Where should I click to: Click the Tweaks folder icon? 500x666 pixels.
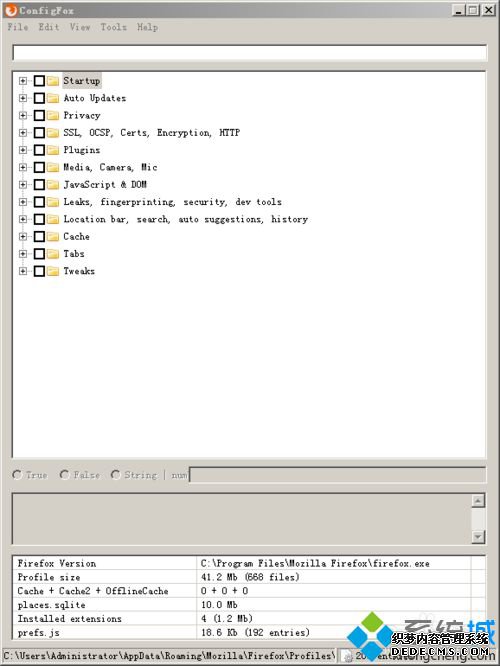53,271
